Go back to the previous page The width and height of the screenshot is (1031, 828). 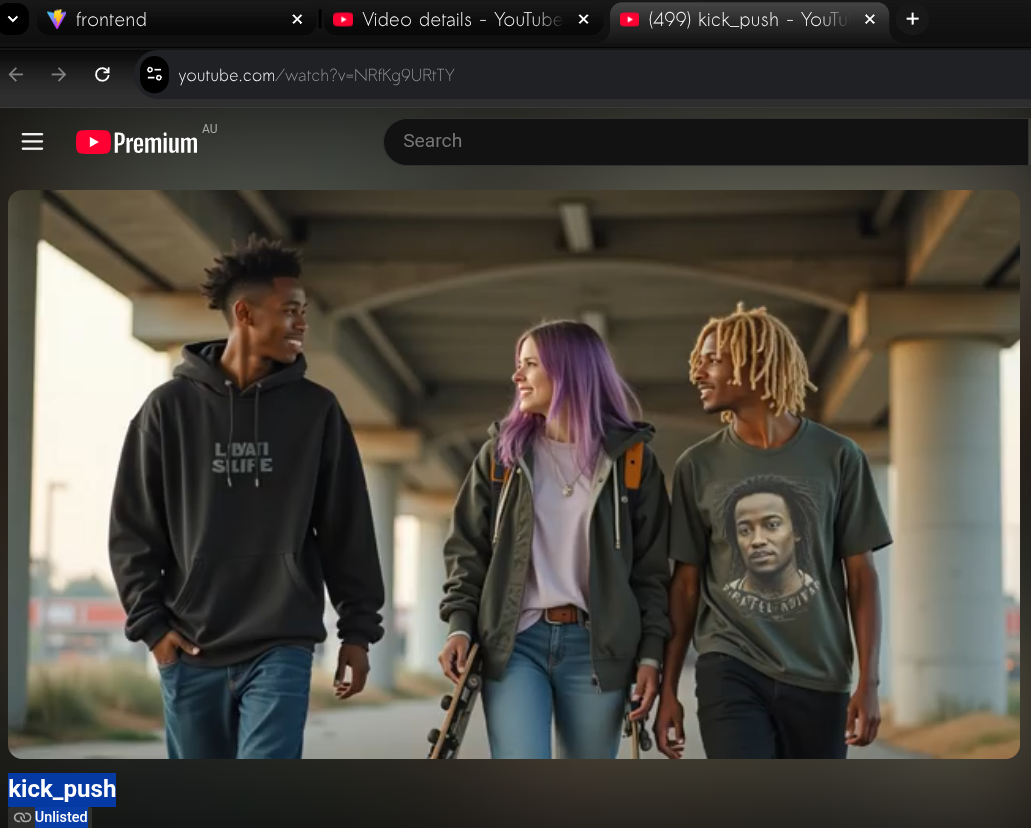tap(16, 75)
